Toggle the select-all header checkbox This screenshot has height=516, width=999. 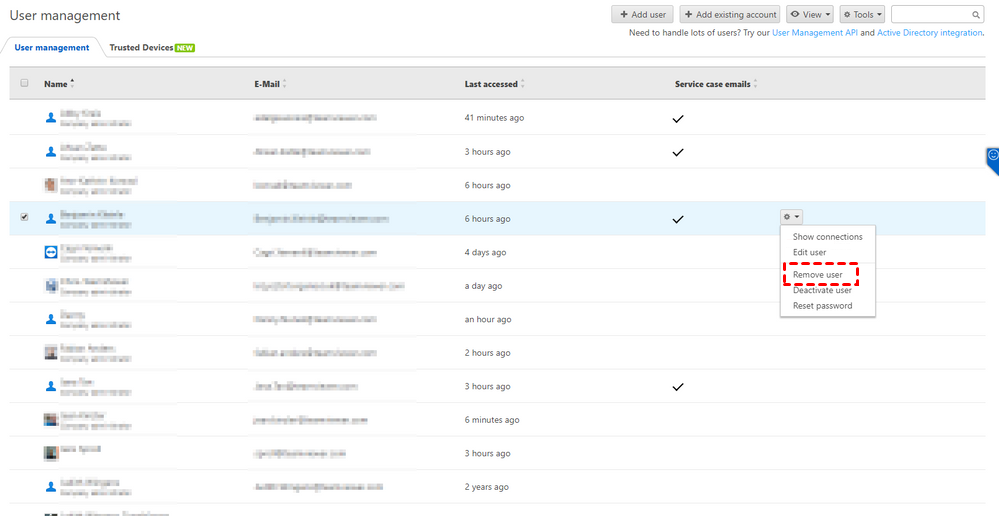[x=24, y=83]
